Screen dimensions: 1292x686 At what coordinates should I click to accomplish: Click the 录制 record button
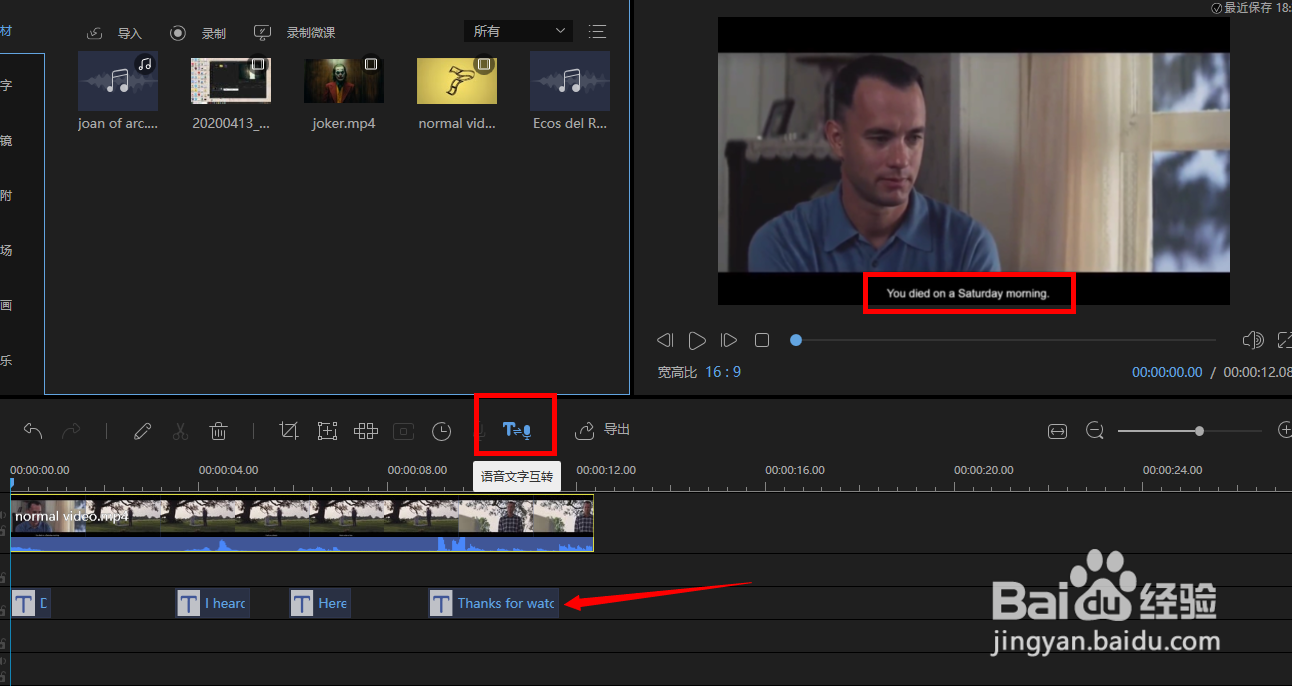198,33
